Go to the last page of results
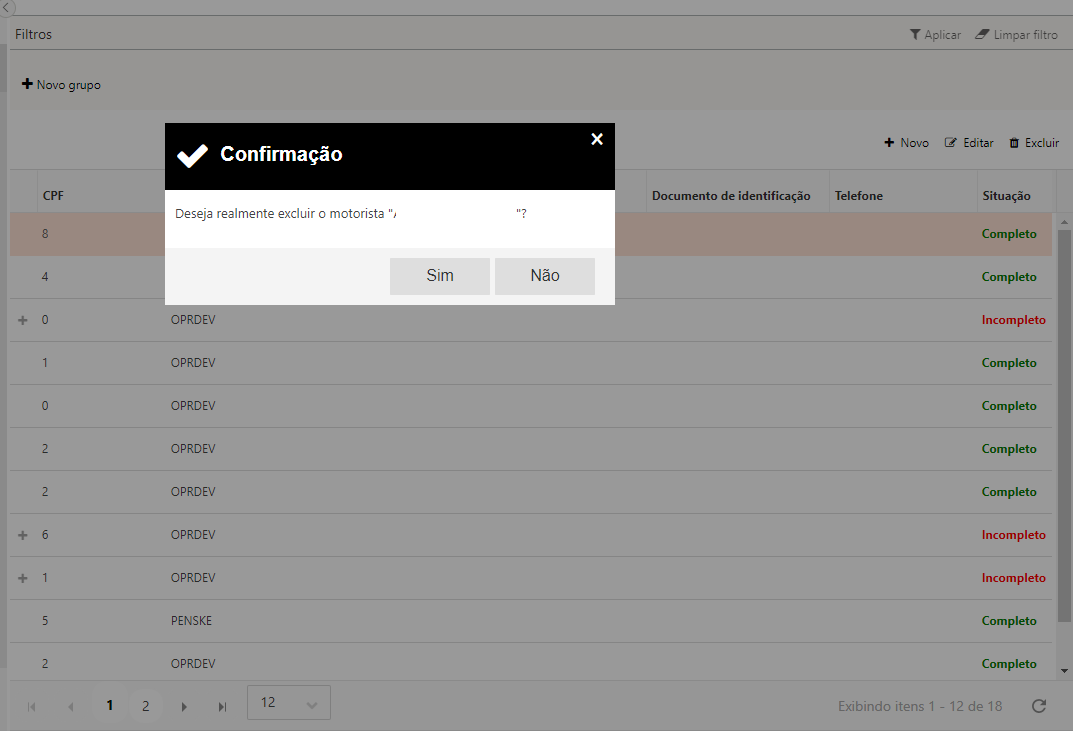Screen dimensions: 1073x731 pos(222,706)
